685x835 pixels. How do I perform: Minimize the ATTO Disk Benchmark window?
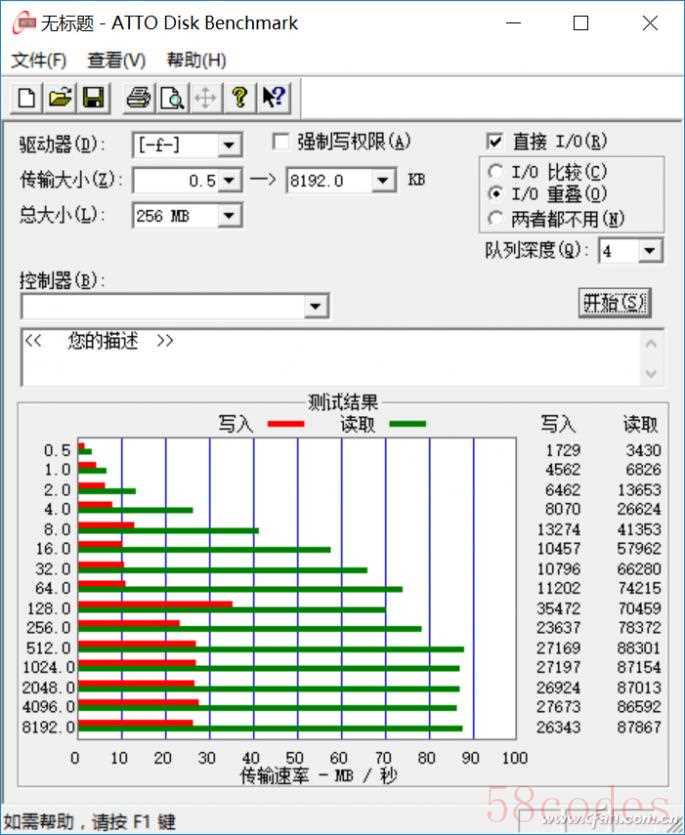tap(513, 23)
